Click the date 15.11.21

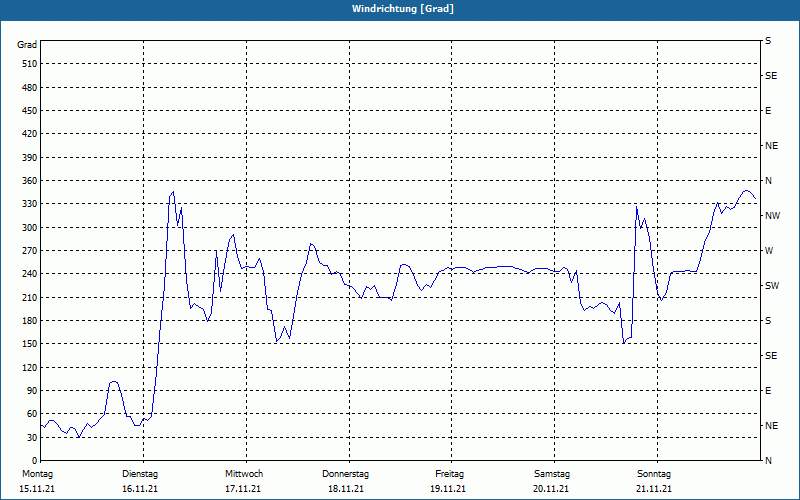(x=37, y=489)
